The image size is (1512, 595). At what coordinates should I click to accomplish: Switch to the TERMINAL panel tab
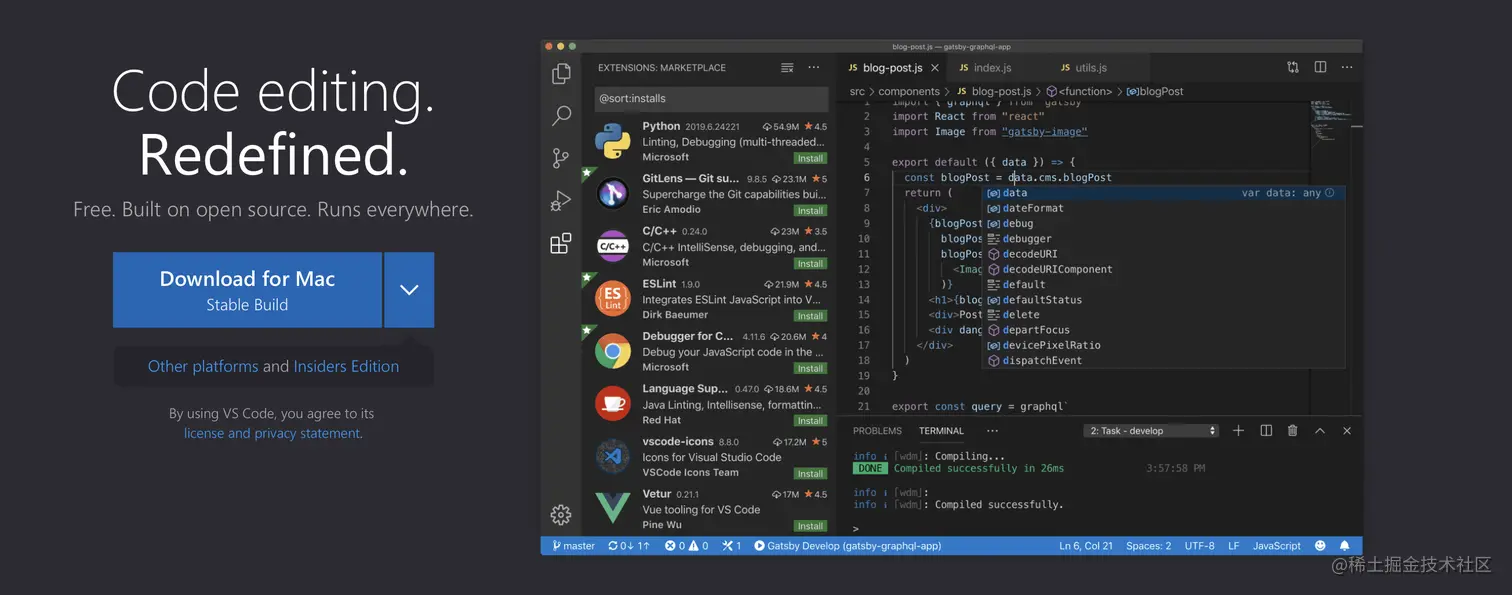click(941, 431)
